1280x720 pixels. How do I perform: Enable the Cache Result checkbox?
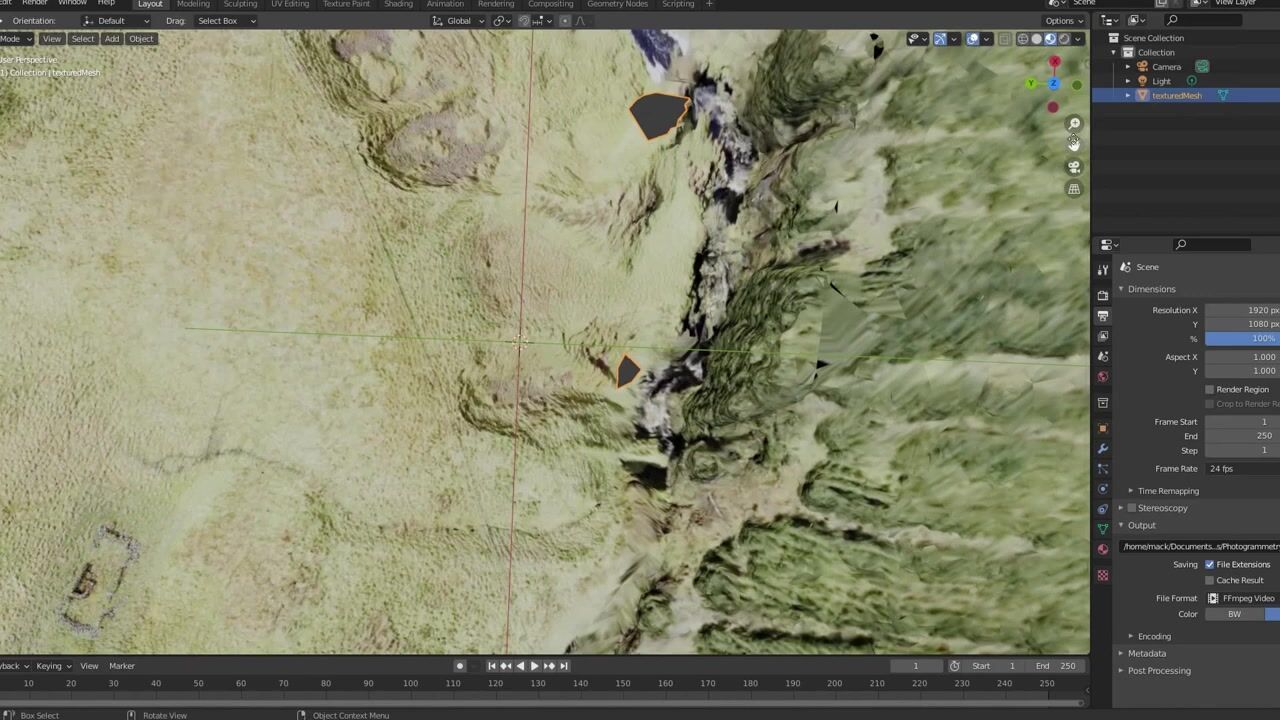coord(1210,581)
